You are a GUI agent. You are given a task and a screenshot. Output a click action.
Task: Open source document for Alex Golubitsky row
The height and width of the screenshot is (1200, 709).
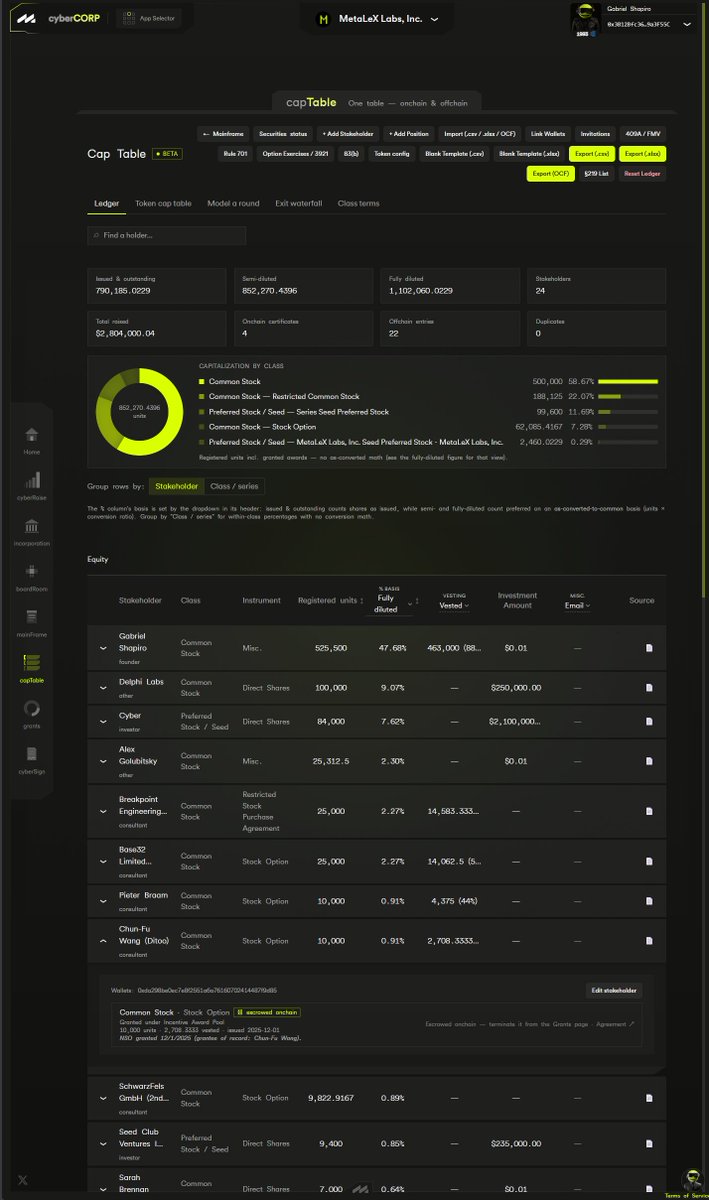click(649, 761)
